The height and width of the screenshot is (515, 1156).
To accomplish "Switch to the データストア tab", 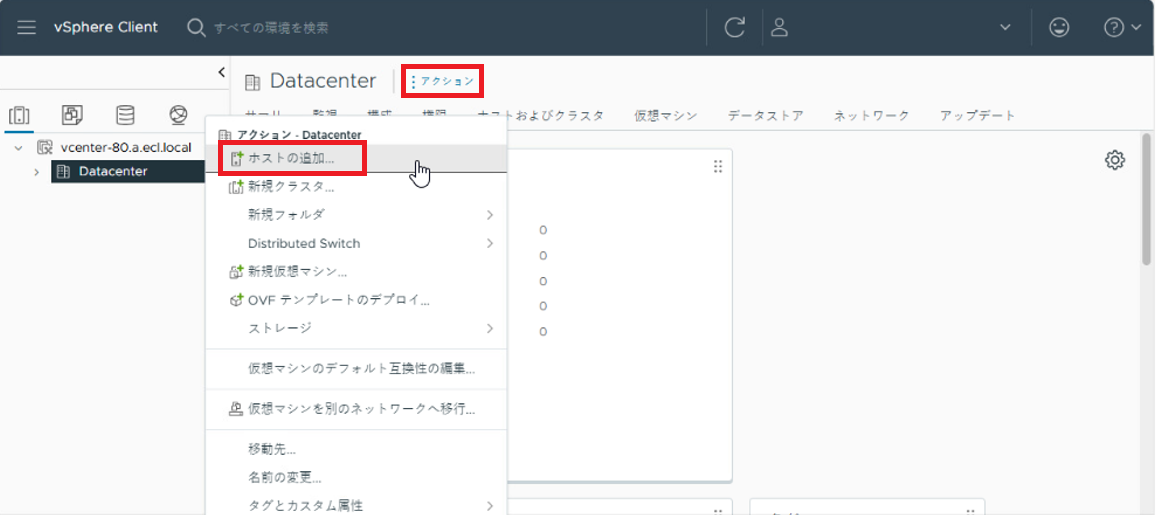I will [x=765, y=116].
